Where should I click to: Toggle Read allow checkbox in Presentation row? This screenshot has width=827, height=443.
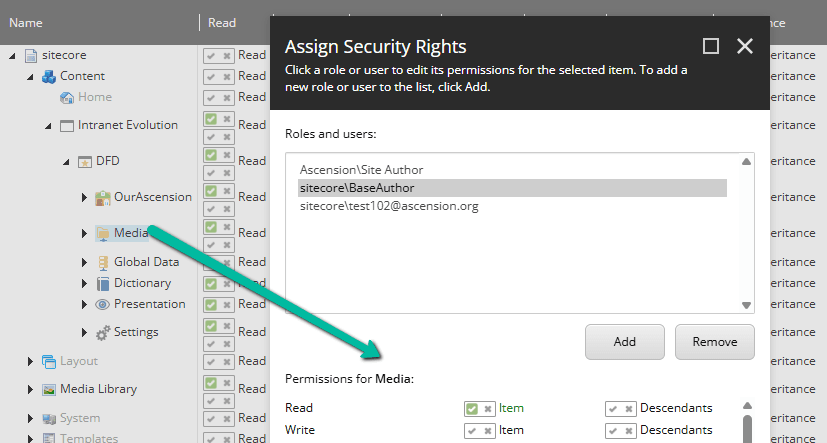(211, 305)
